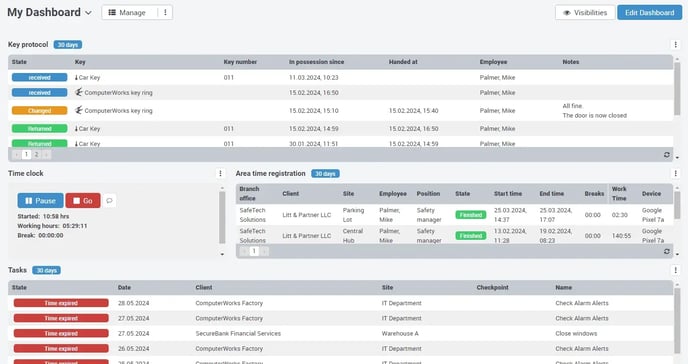Click Time expired badge dated 26.05.2024
Image resolution: width=688 pixels, height=364 pixels.
[x=61, y=349]
